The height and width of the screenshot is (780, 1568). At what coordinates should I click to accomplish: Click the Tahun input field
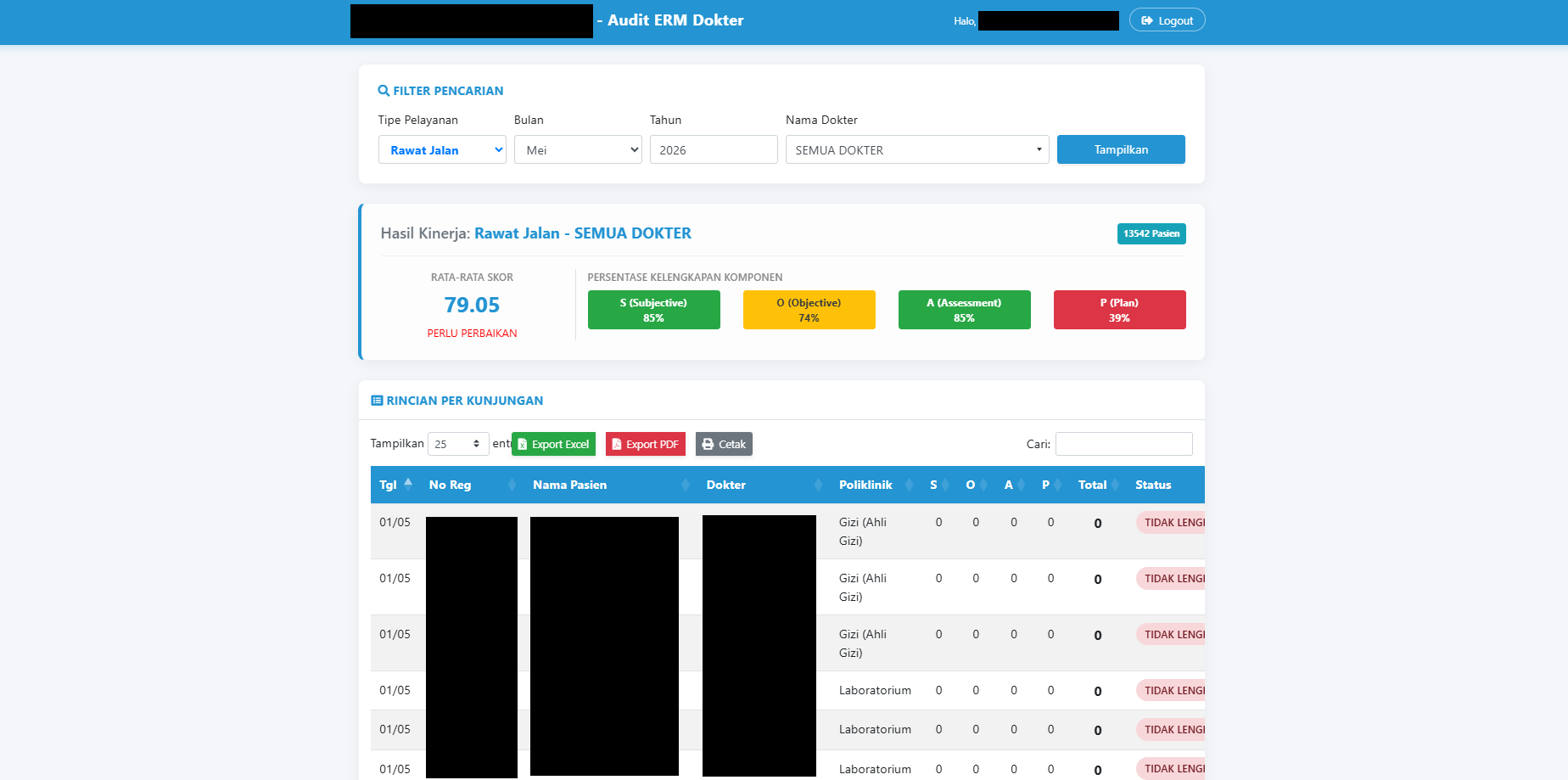pos(714,149)
